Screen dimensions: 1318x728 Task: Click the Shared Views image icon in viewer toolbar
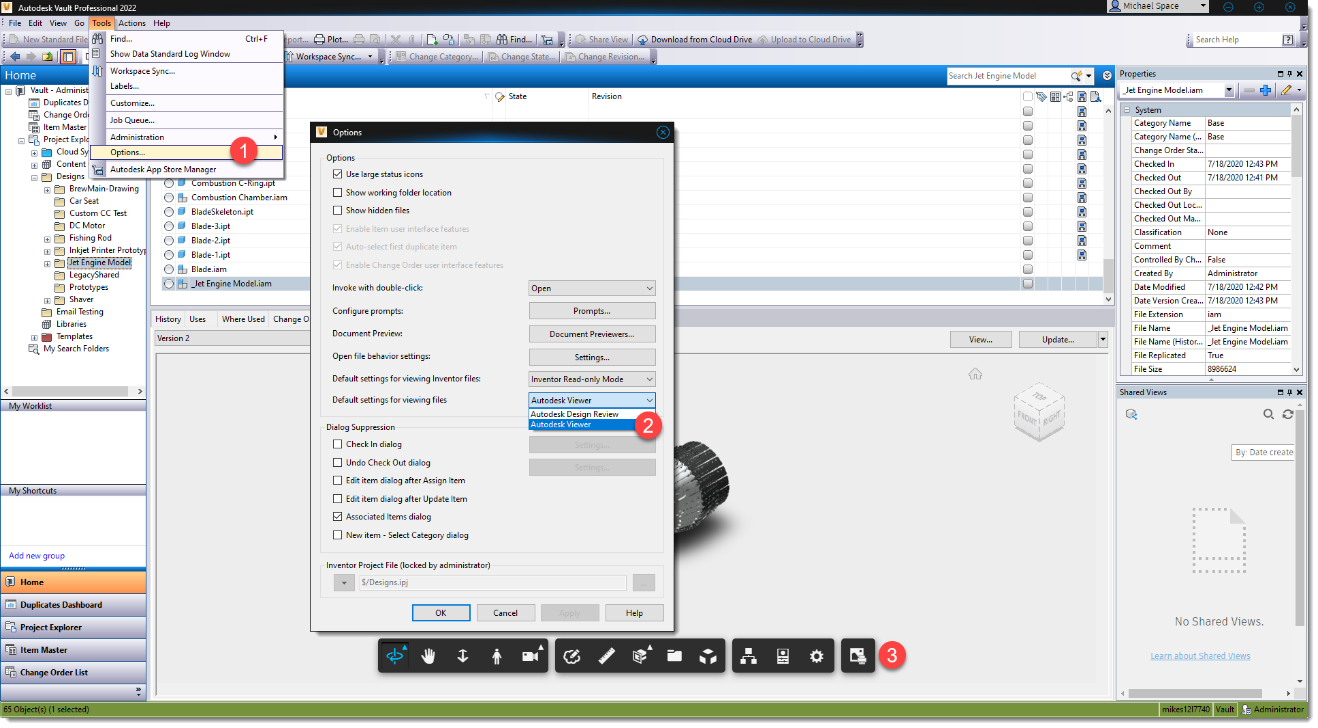pos(858,656)
